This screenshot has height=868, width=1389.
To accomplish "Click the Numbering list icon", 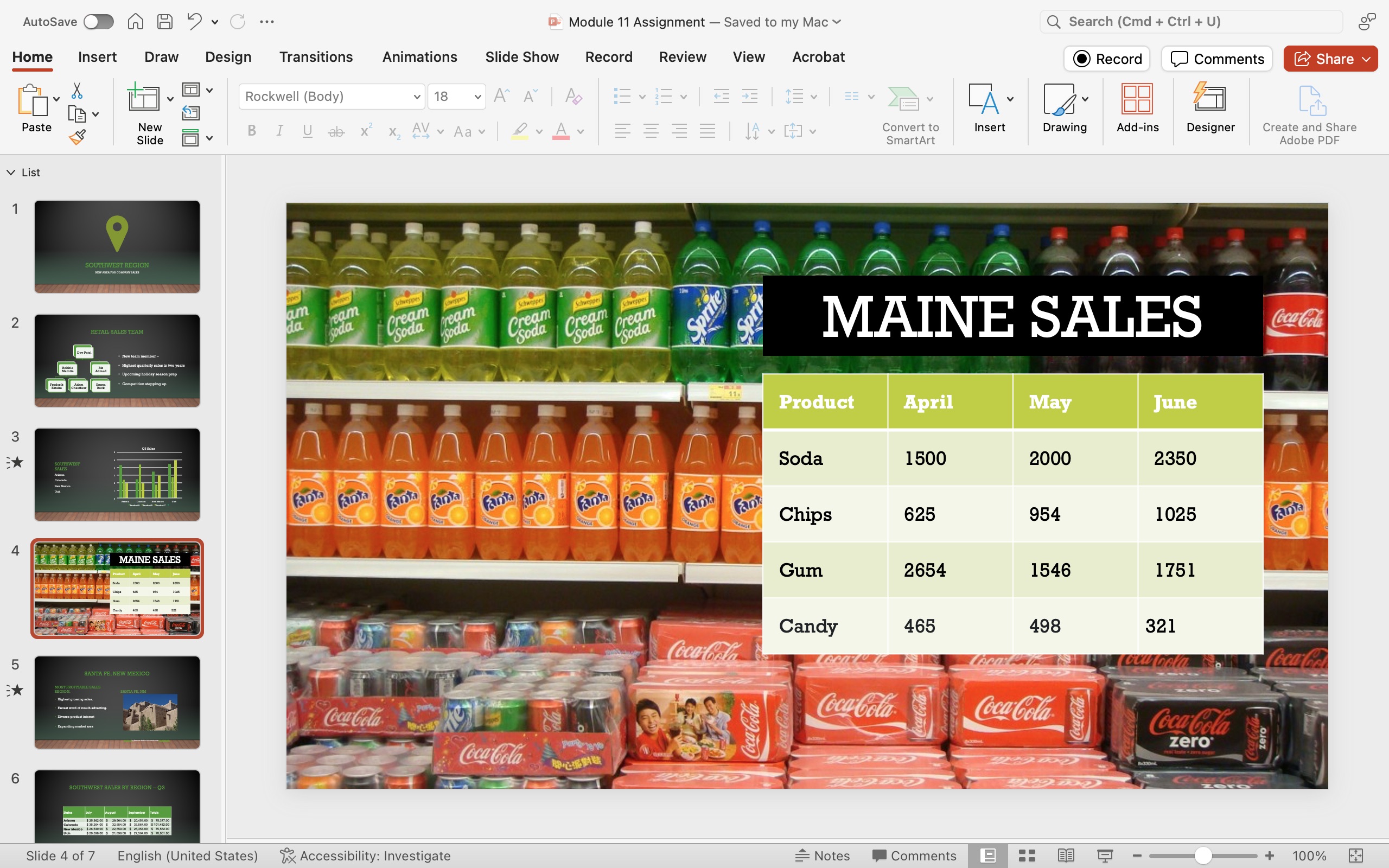I will tap(664, 97).
